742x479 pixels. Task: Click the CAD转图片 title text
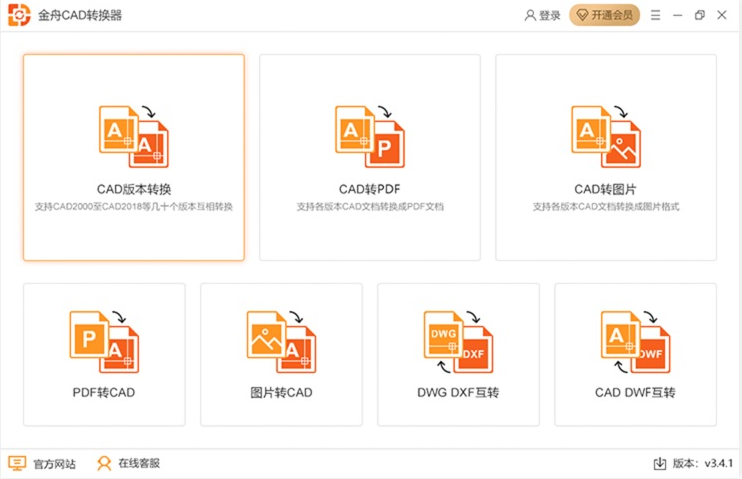[605, 189]
